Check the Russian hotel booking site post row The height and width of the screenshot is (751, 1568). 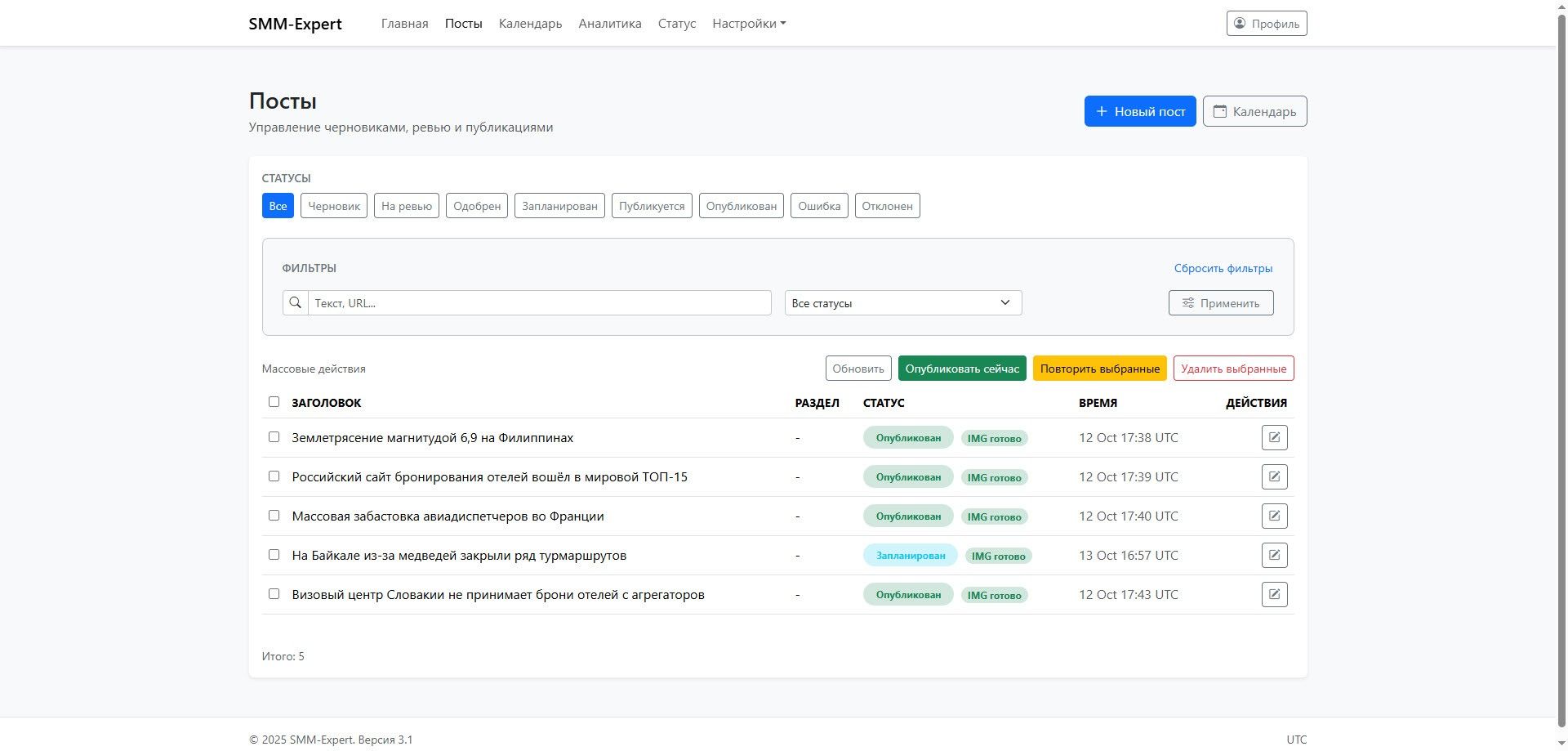(x=274, y=476)
